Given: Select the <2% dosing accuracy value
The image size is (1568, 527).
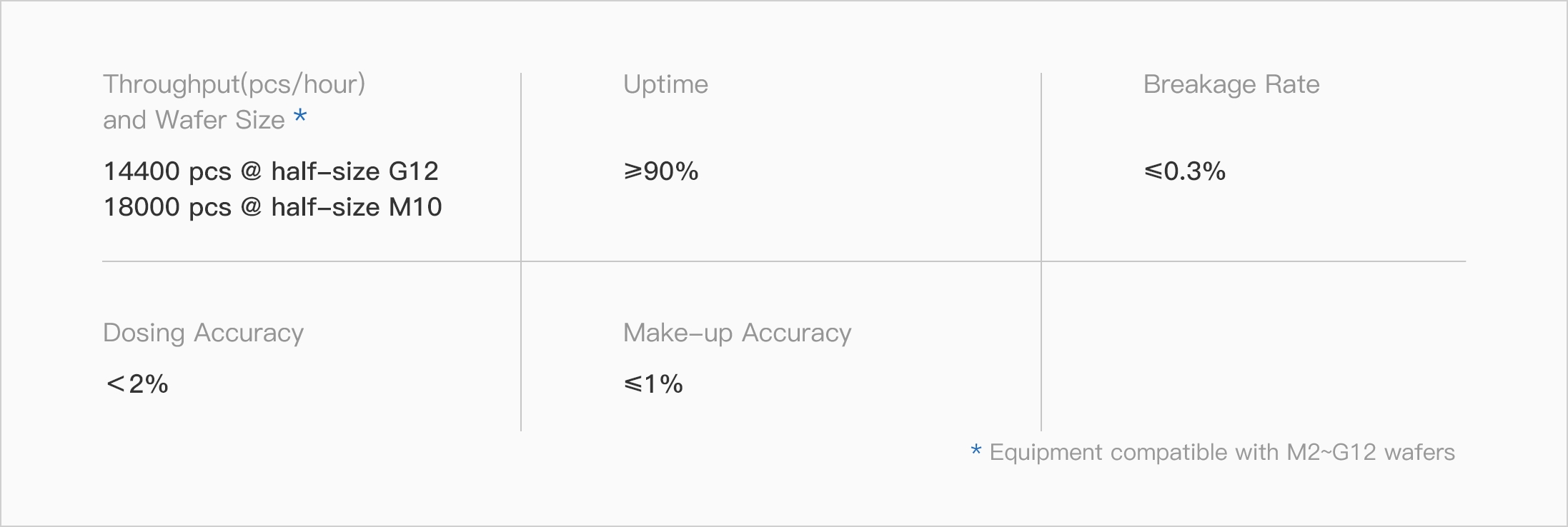Looking at the screenshot, I should click(137, 384).
